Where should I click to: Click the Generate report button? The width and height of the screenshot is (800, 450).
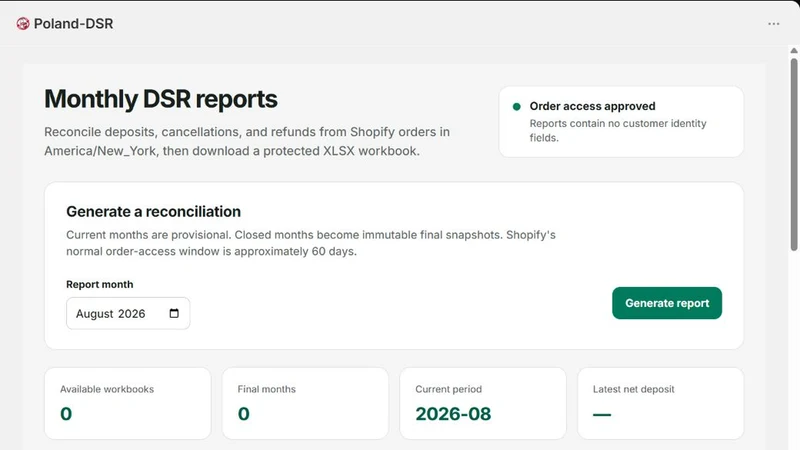(x=667, y=303)
